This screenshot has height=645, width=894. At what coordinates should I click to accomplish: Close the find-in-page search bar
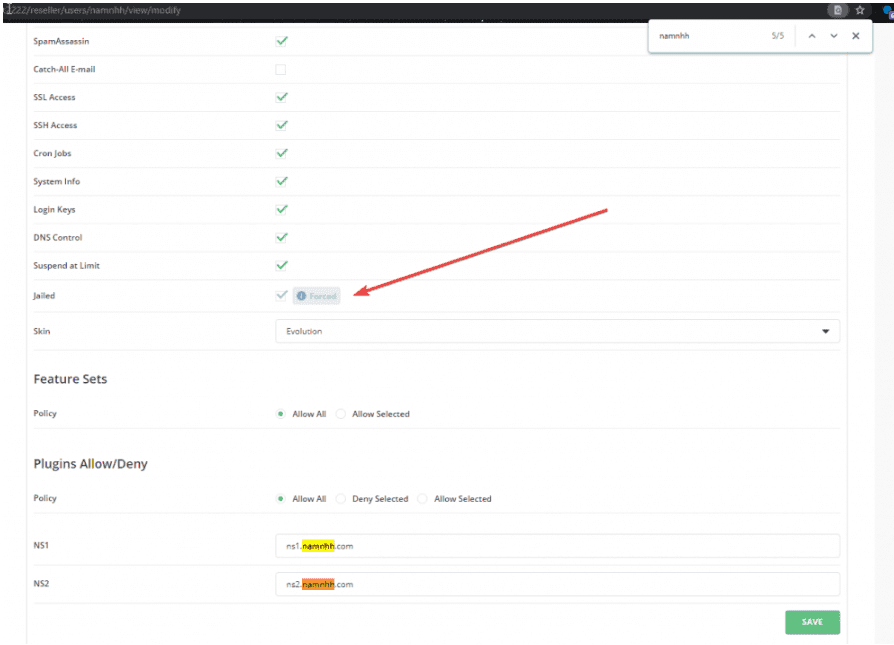pos(856,36)
